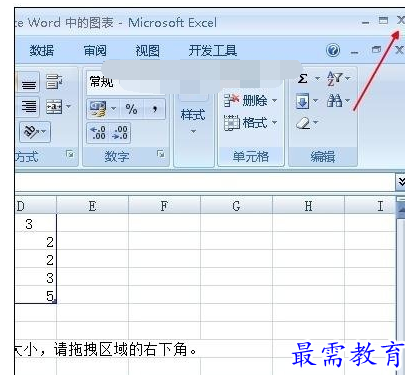Open the 数据 ribbon tab

coord(42,51)
